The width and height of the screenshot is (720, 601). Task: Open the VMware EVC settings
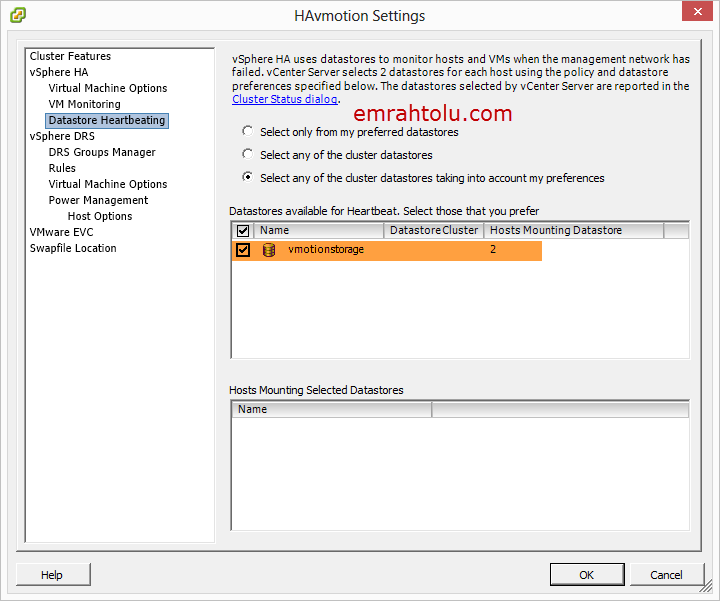62,233
